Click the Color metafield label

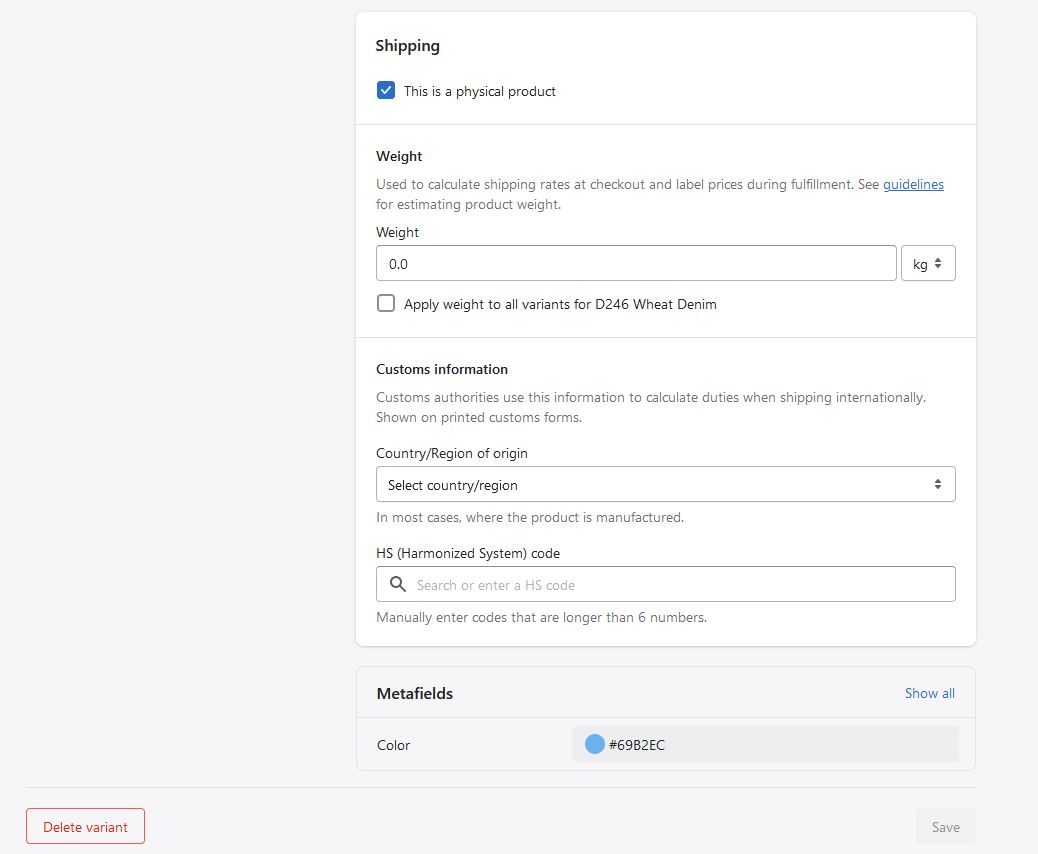pyautogui.click(x=393, y=745)
